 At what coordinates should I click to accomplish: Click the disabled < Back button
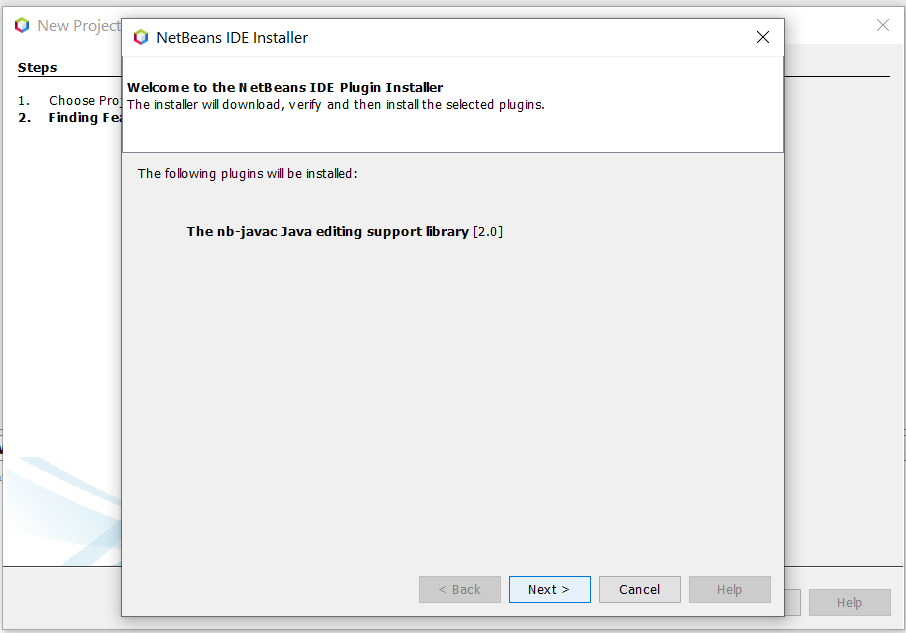coord(459,589)
